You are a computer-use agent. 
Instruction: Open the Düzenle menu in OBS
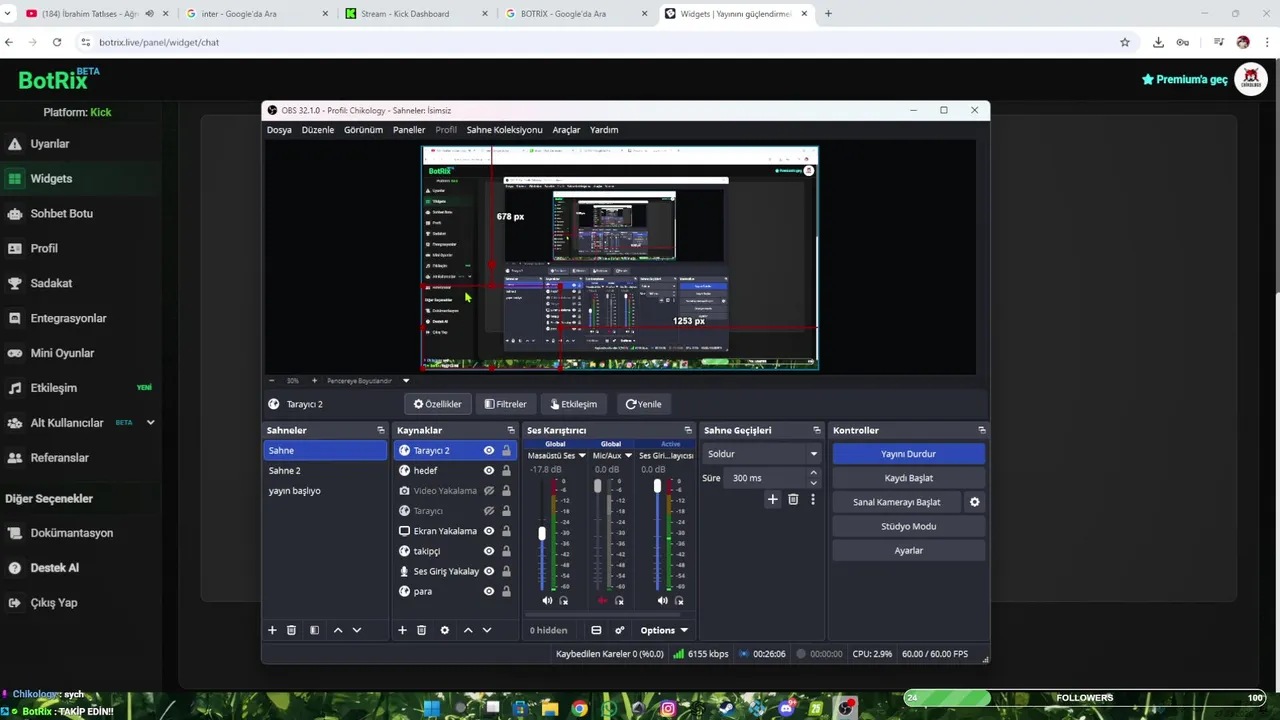tap(318, 130)
